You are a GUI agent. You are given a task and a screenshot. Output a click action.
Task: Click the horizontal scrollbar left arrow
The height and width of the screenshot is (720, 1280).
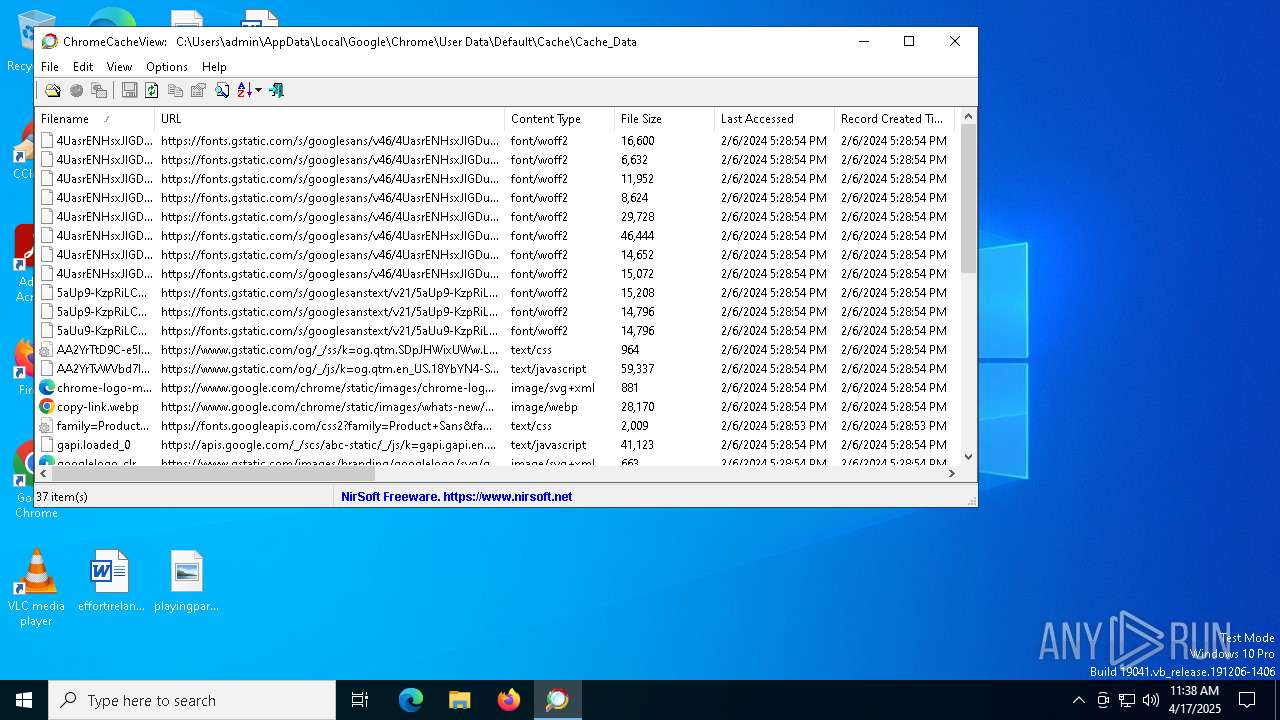point(44,474)
